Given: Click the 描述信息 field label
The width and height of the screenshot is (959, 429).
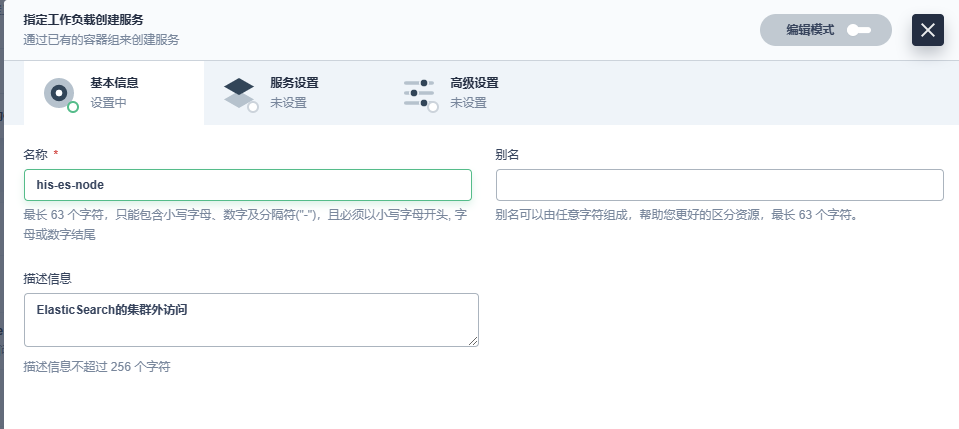Looking at the screenshot, I should point(47,278).
